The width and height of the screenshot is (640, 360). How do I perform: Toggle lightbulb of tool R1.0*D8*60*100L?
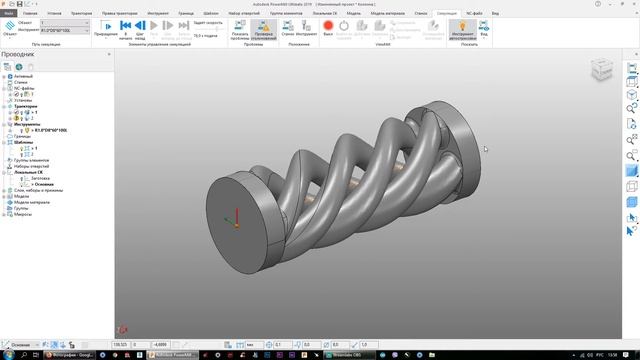[x=22, y=130]
